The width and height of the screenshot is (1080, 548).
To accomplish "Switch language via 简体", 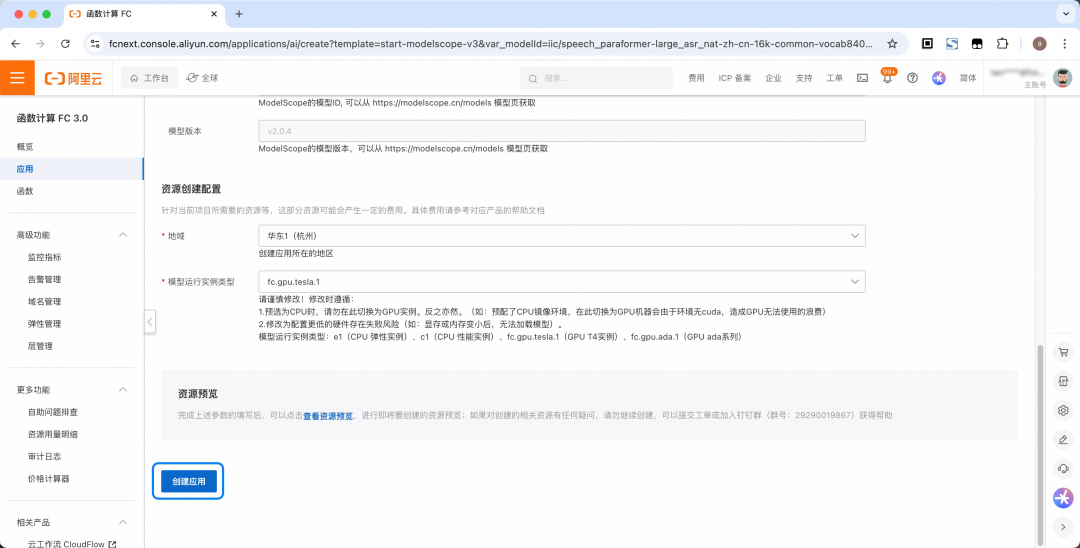I will click(968, 78).
